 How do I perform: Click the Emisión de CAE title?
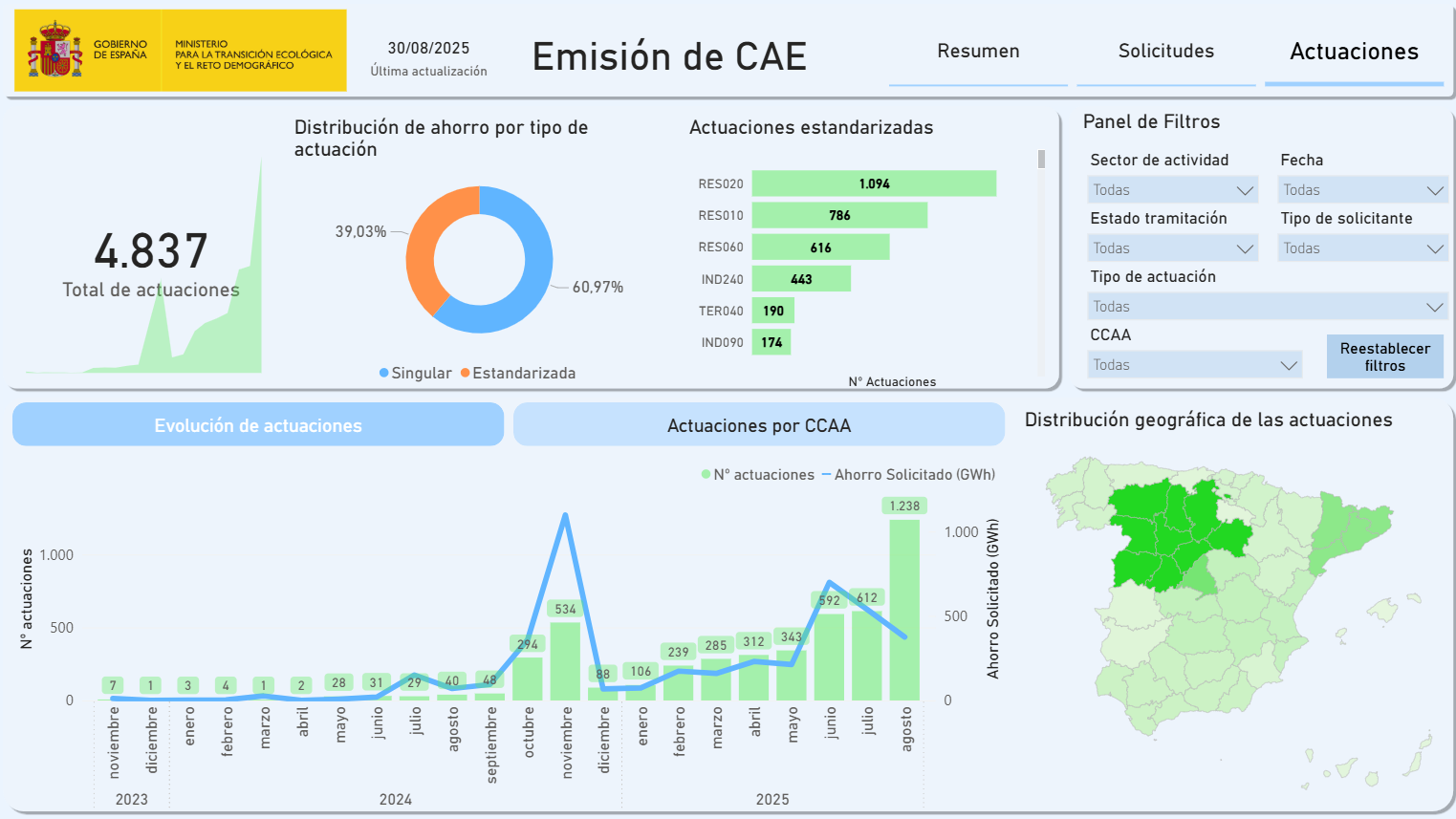[x=669, y=56]
